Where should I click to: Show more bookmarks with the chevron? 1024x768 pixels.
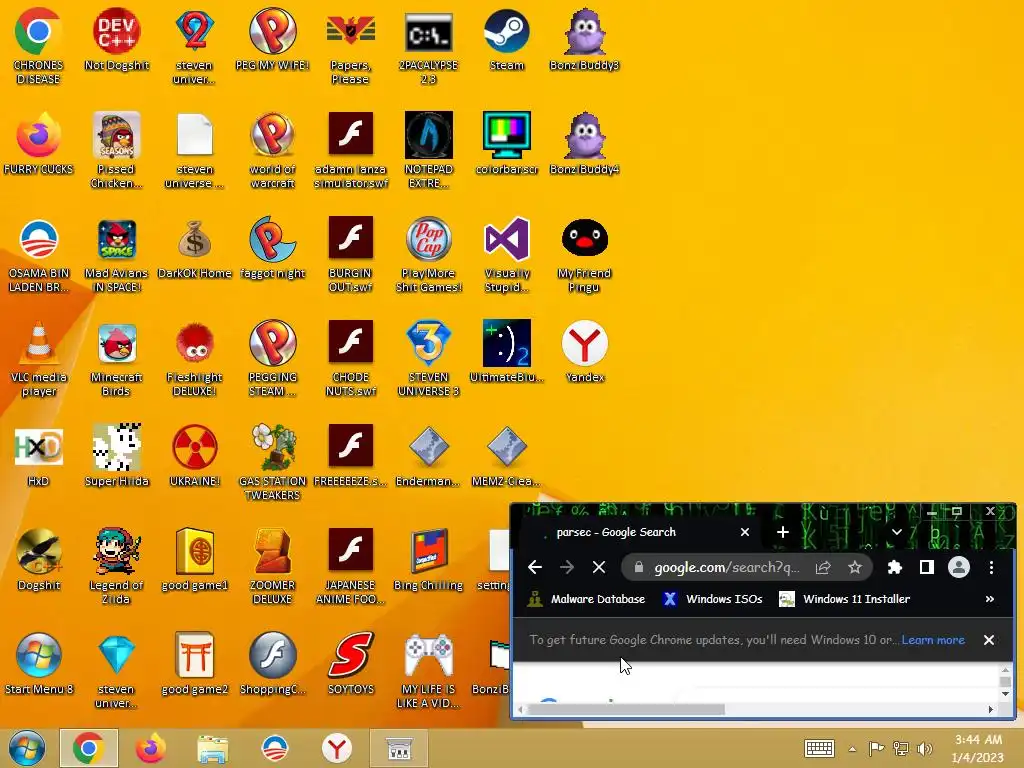pos(989,599)
